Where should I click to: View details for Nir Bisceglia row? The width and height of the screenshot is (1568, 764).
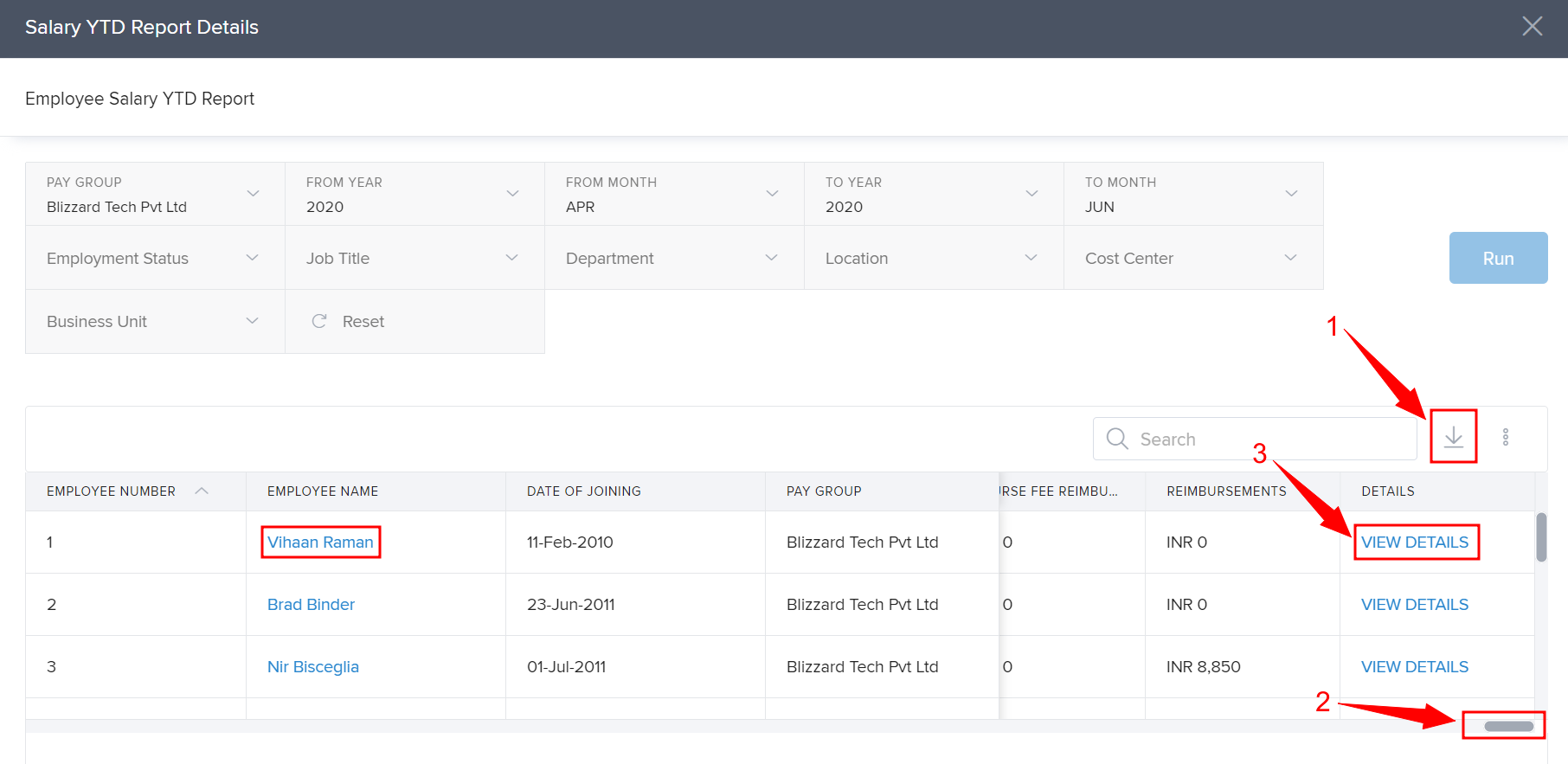(1415, 667)
